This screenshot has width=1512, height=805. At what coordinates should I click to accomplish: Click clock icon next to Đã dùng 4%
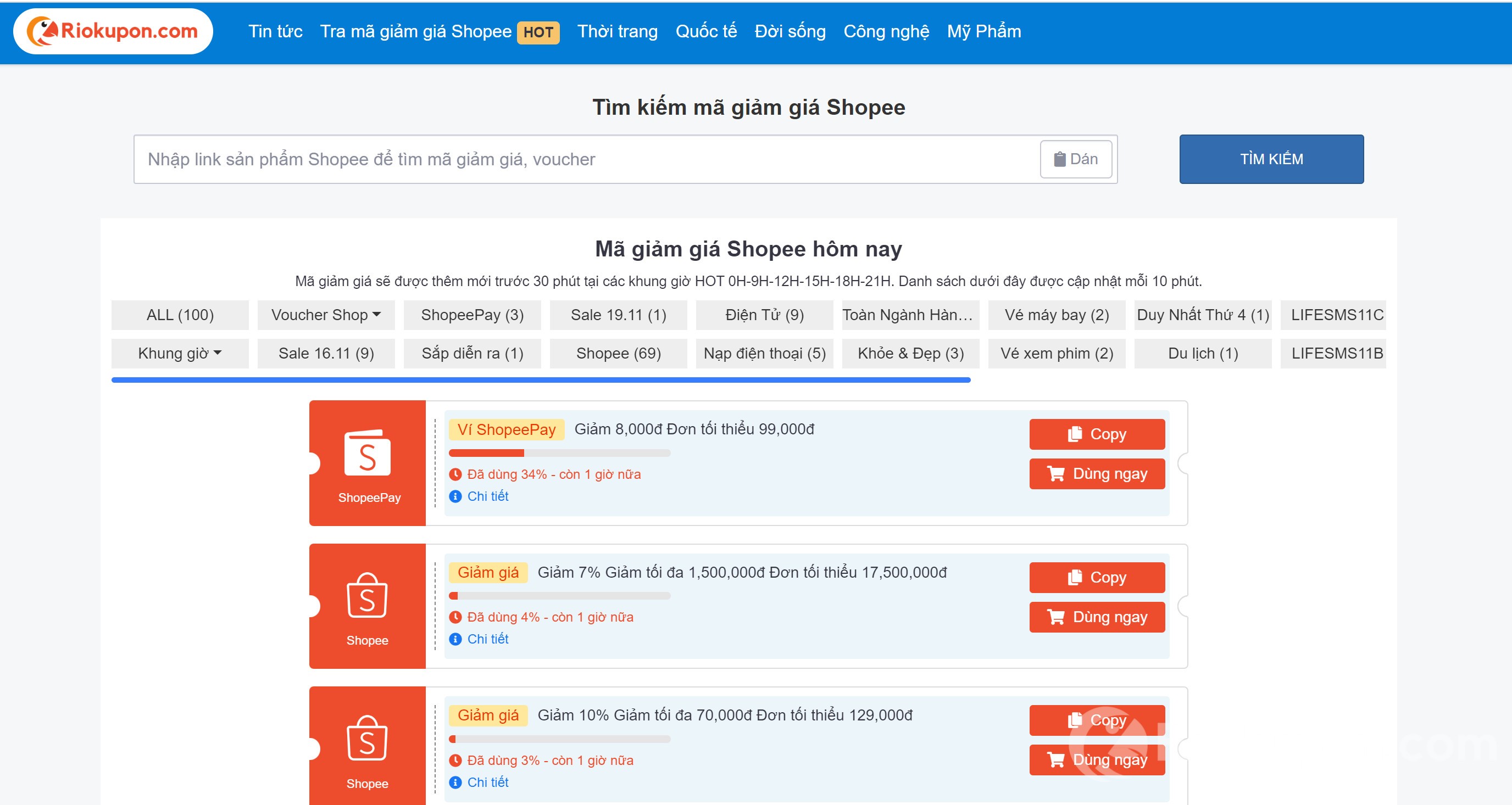point(455,617)
